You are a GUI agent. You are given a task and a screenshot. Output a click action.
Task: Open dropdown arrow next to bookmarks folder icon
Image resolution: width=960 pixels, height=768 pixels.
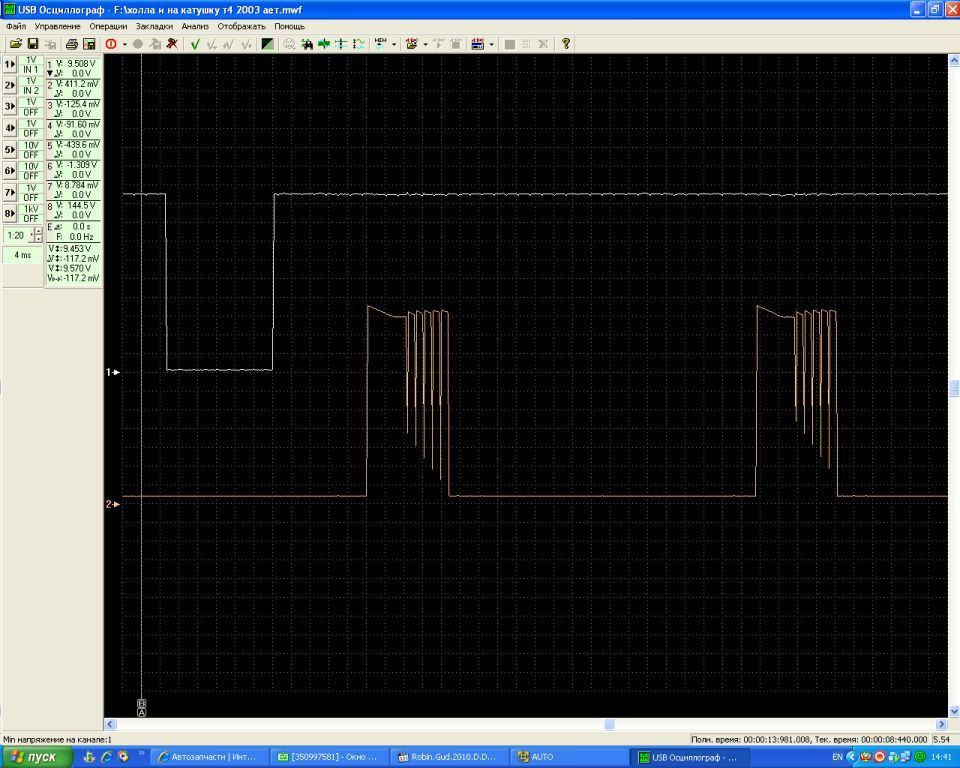click(425, 44)
